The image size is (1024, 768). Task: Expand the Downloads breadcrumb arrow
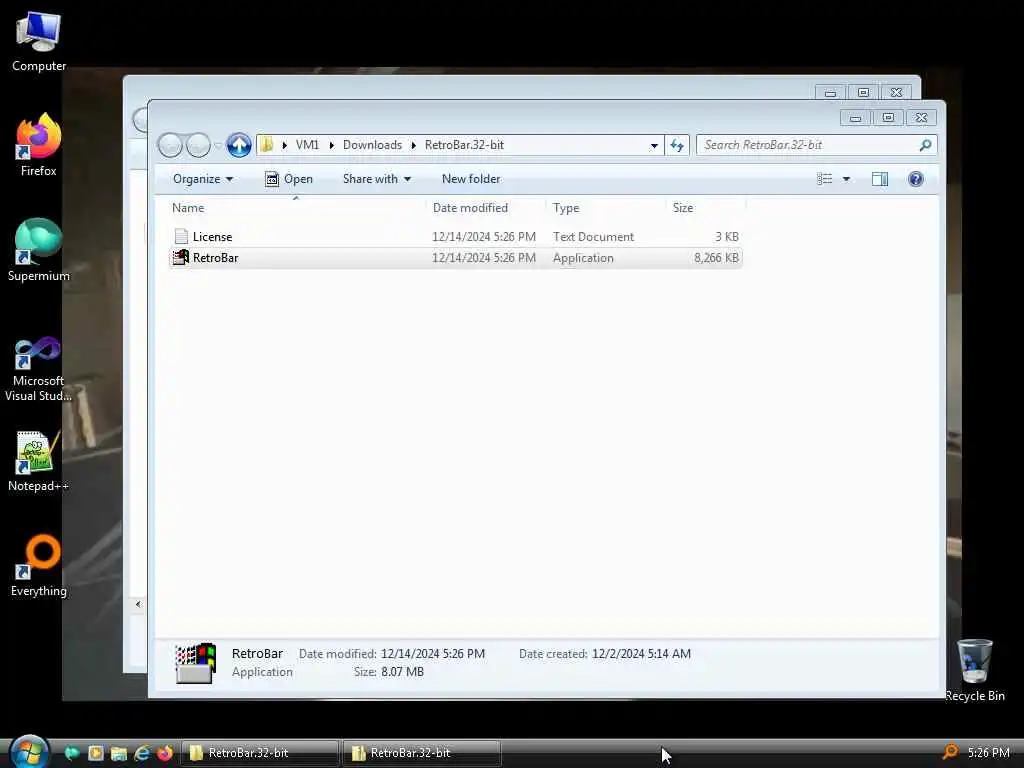[x=413, y=146]
